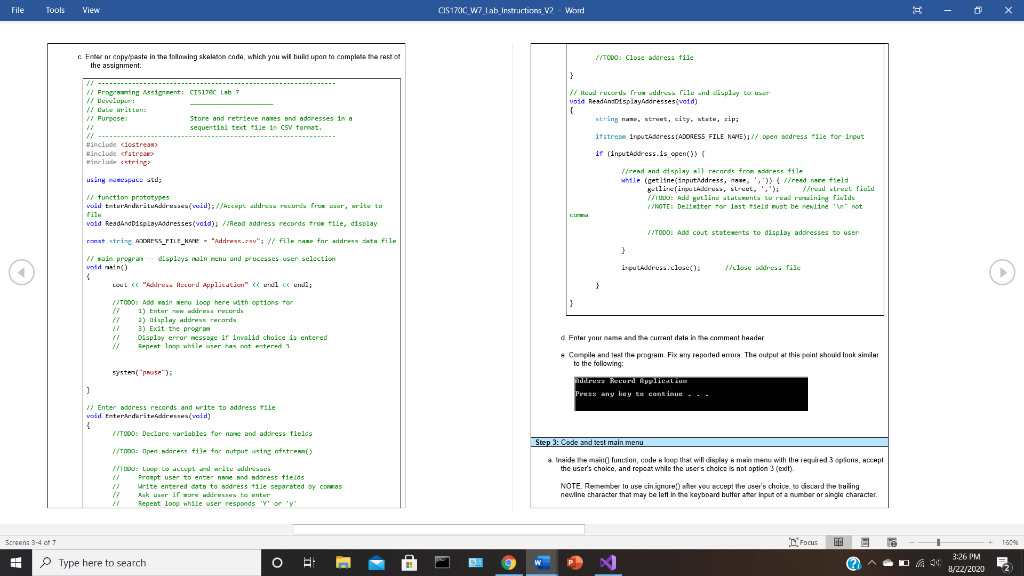Click the Windows Start button

16,562
